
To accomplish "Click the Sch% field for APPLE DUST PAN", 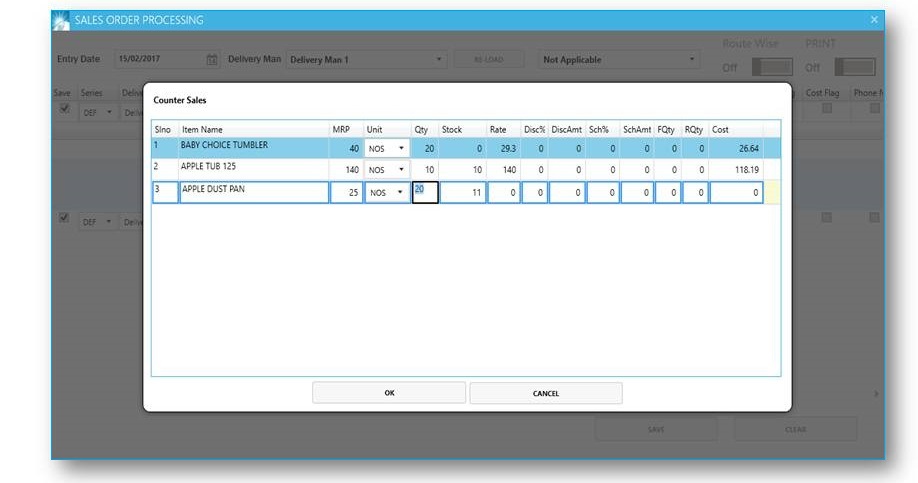I will pyautogui.click(x=603, y=193).
